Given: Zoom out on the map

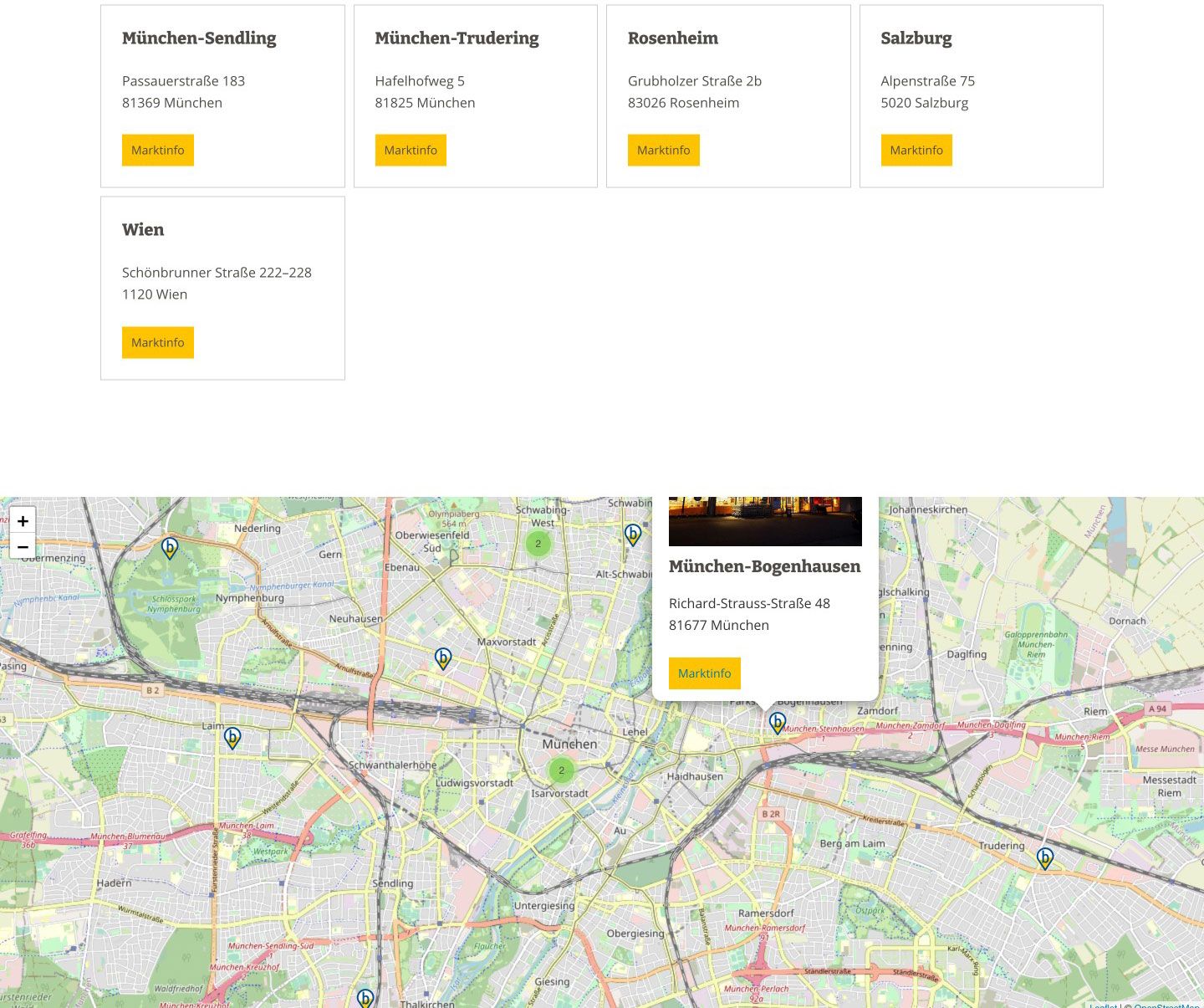Looking at the screenshot, I should coord(23,547).
